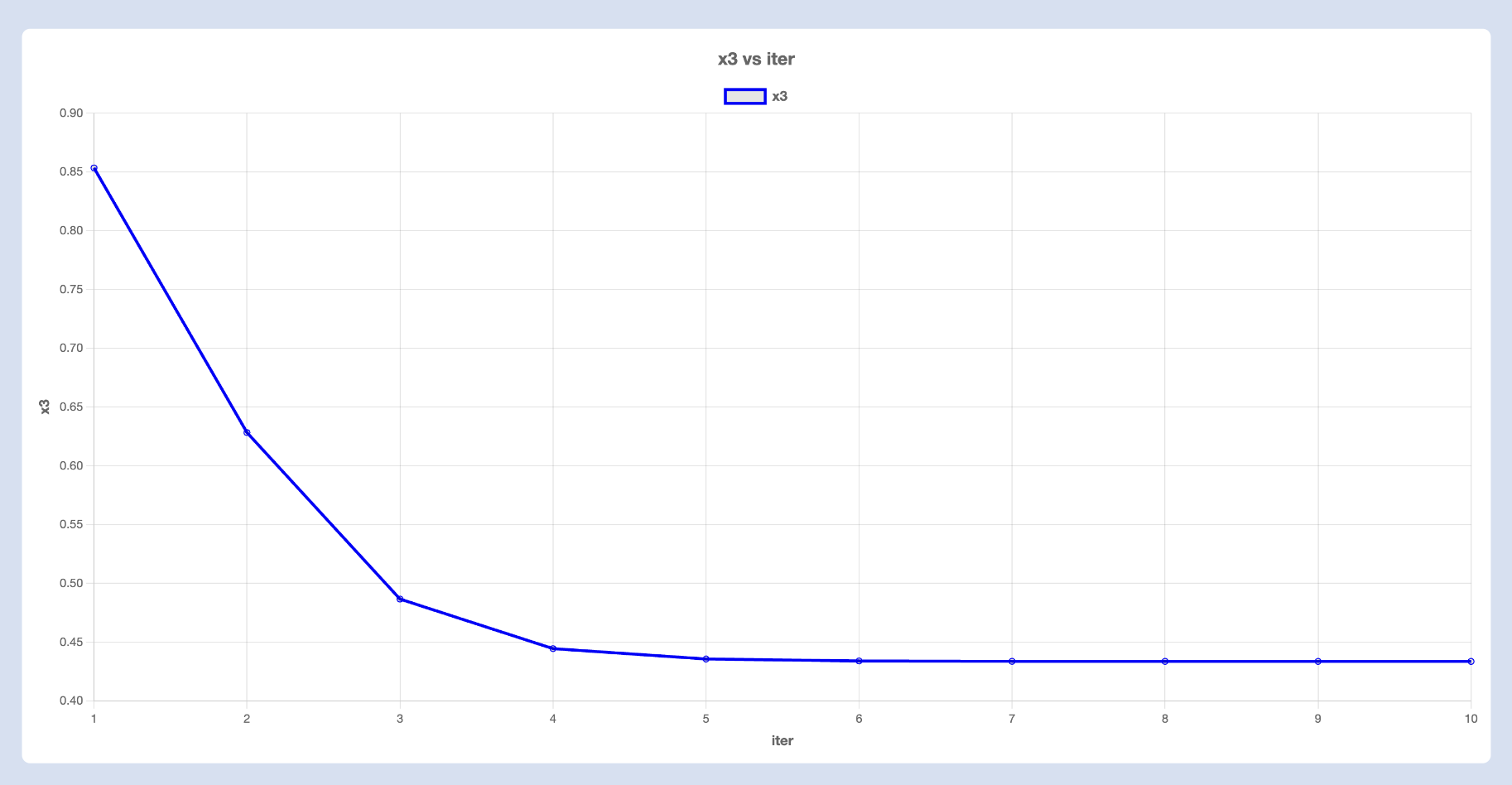Click the data point at iter 3
The height and width of the screenshot is (785, 1512).
point(400,599)
